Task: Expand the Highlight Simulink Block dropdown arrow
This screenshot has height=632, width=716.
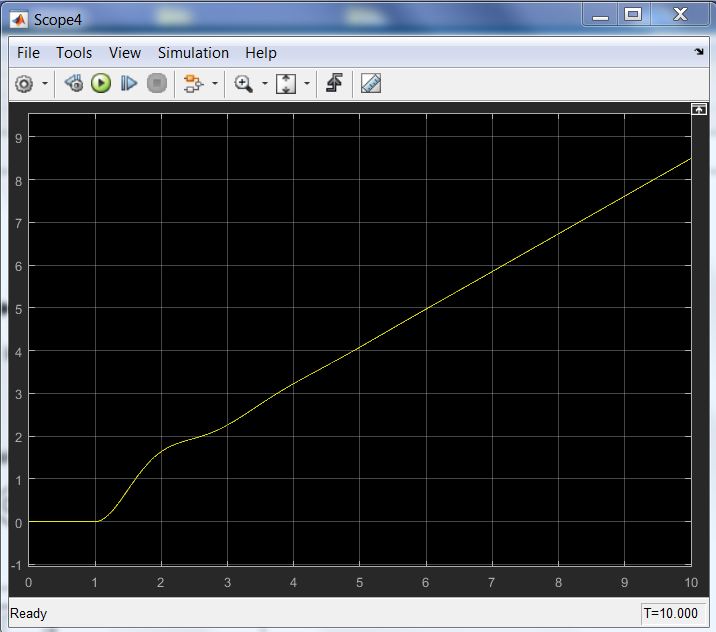Action: (215, 84)
